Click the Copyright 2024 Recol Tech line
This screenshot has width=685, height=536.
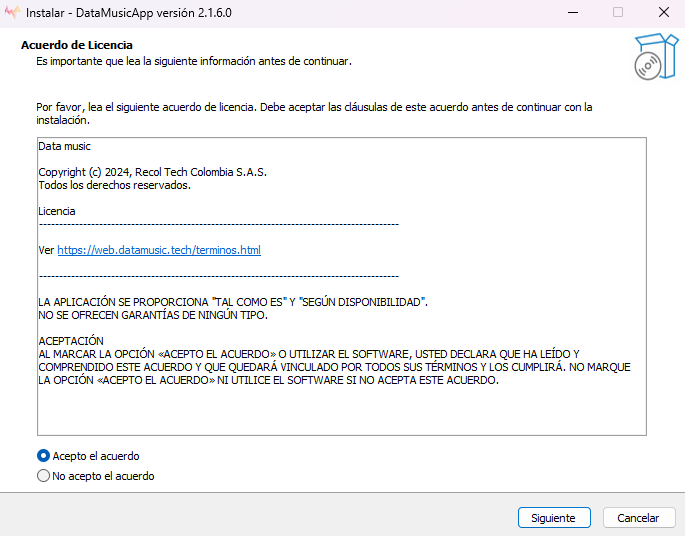pyautogui.click(x=152, y=172)
